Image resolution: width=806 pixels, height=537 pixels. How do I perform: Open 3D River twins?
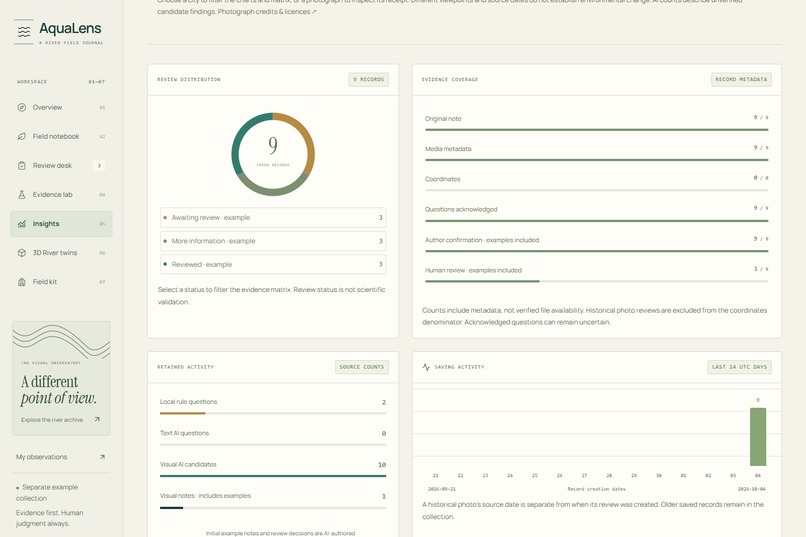(x=61, y=253)
